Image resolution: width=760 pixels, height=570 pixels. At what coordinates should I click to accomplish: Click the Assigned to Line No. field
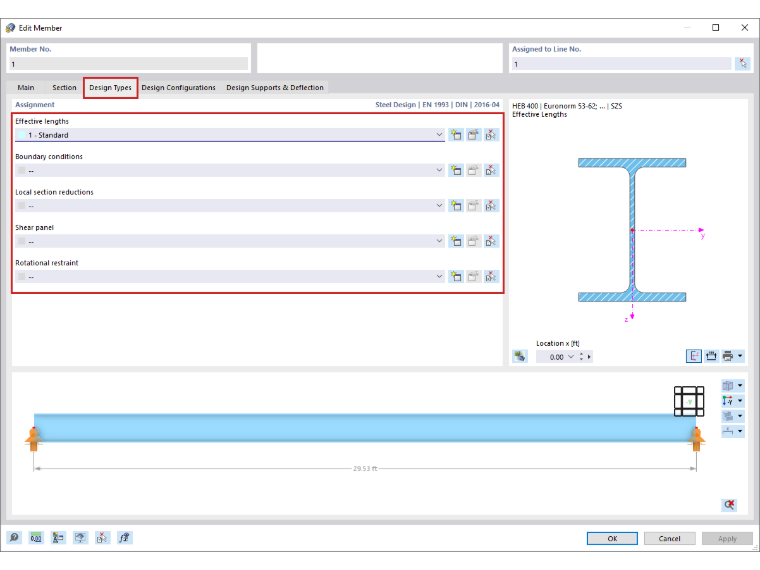(621, 64)
